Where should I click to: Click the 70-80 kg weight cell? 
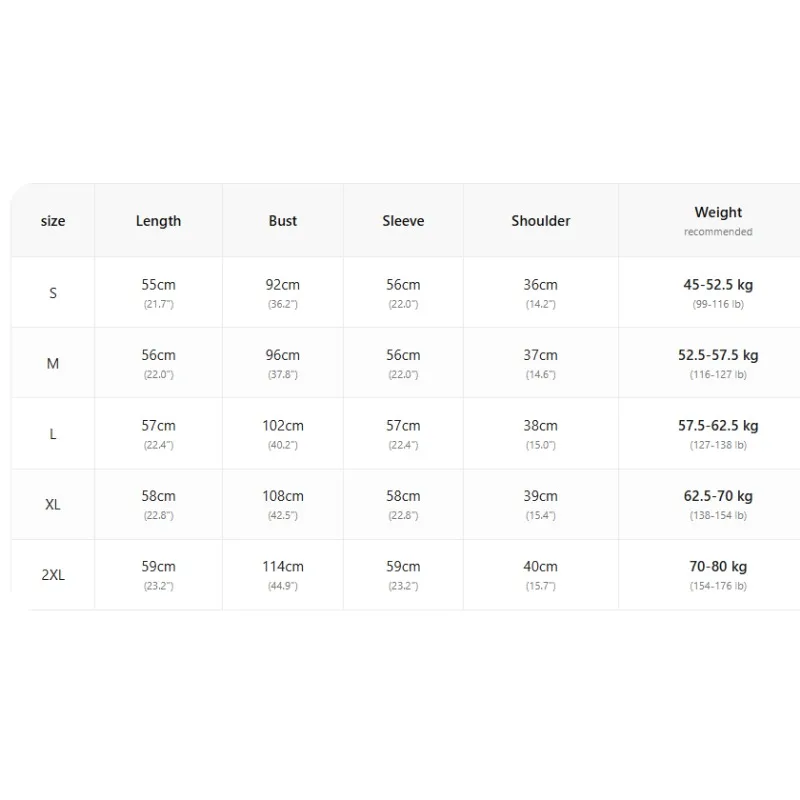tap(718, 574)
